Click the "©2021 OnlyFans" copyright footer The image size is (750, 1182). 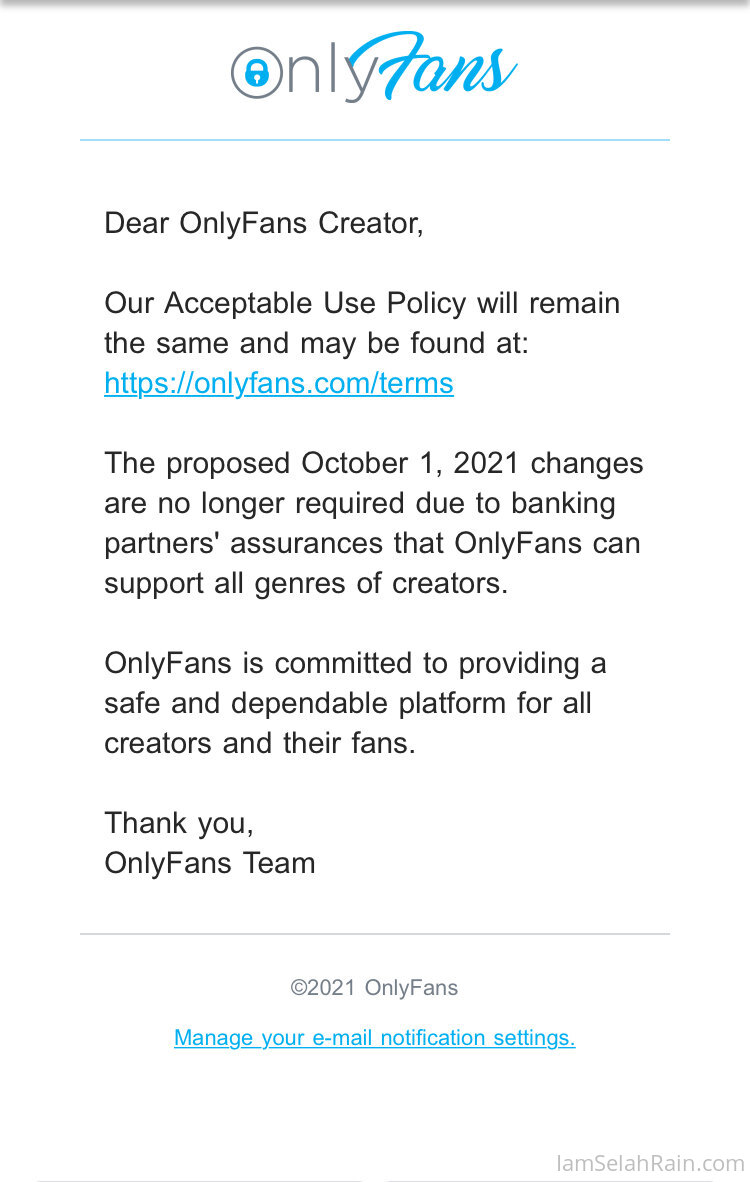tap(374, 988)
